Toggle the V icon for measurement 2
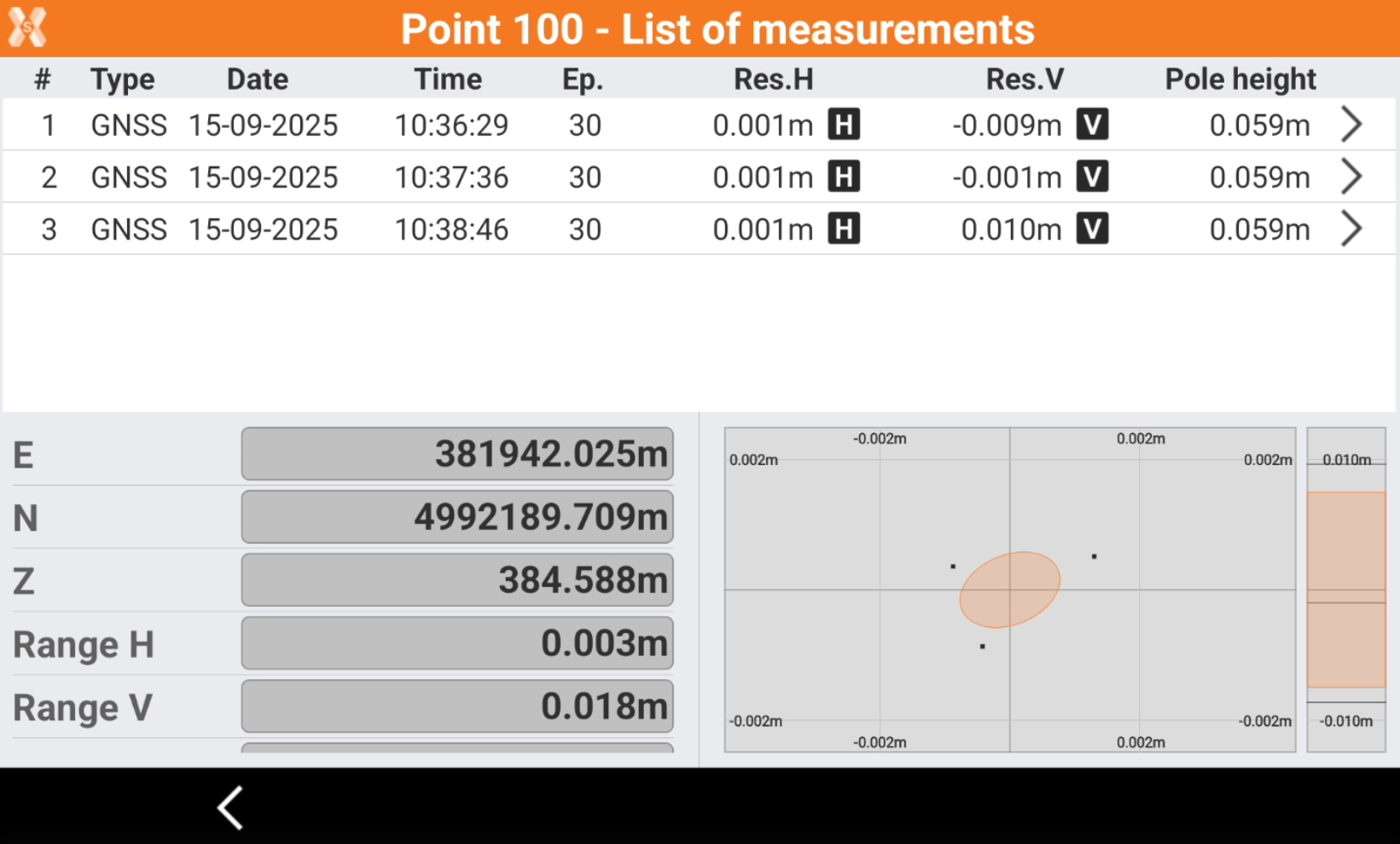Viewport: 1400px width, 844px height. [x=1092, y=177]
